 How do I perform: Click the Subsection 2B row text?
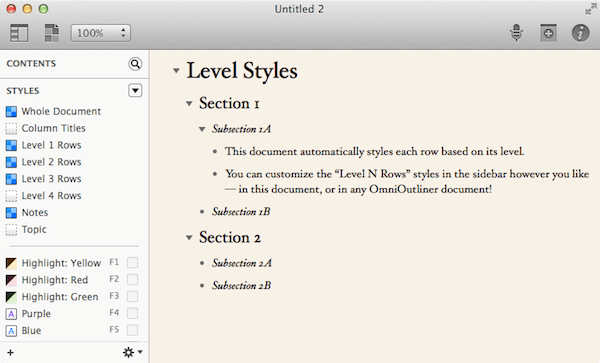point(241,285)
